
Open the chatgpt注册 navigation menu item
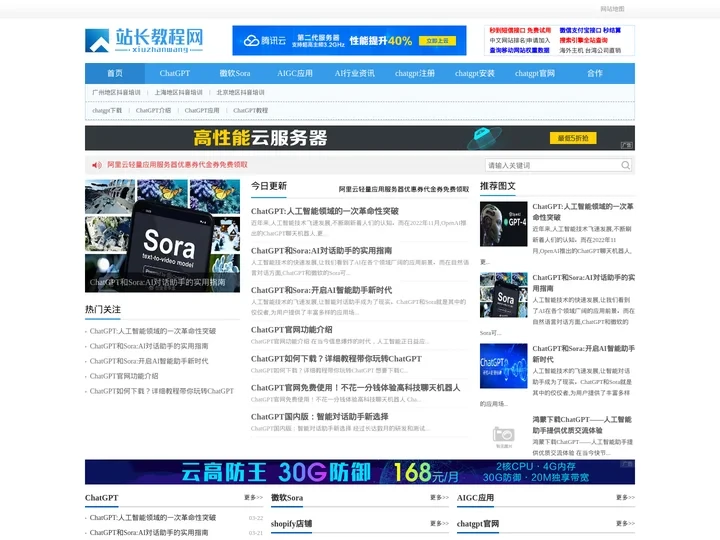point(415,73)
